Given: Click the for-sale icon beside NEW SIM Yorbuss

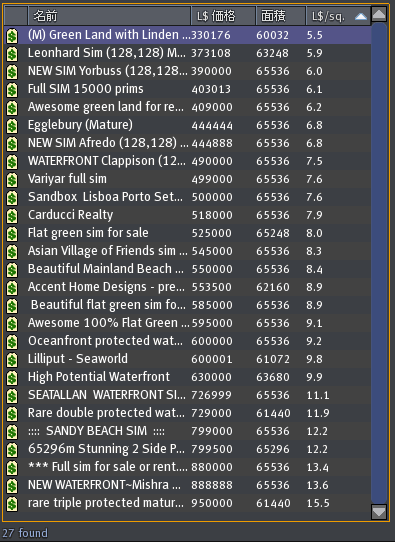Looking at the screenshot, I should tap(12, 72).
